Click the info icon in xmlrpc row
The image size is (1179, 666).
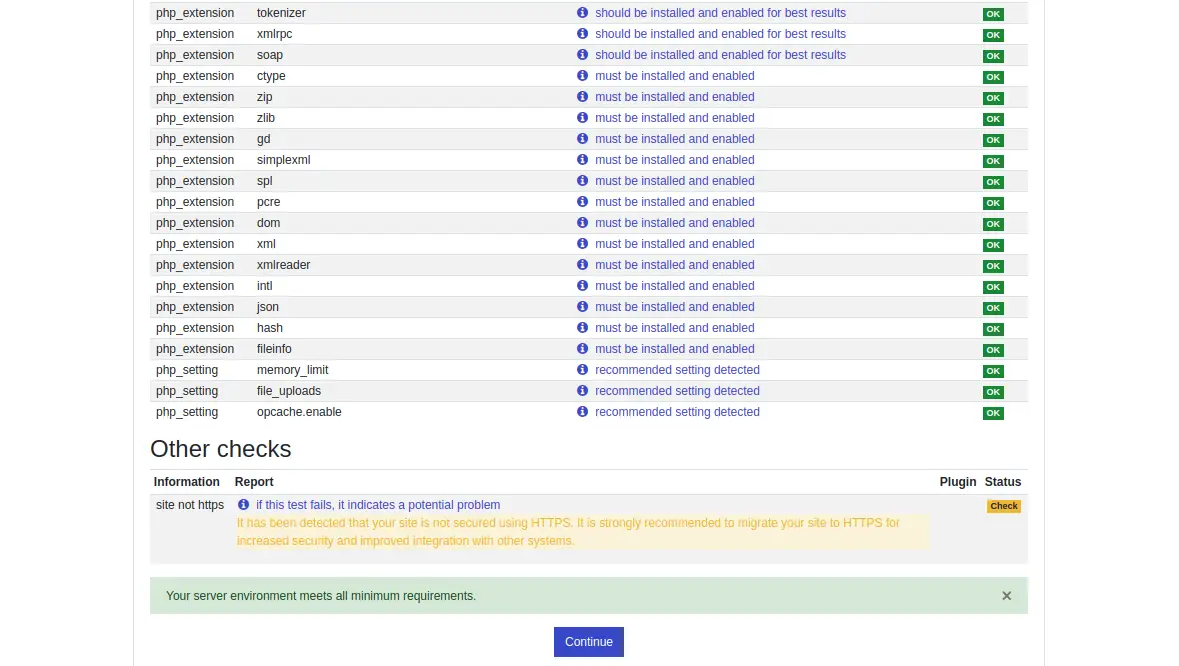(582, 34)
